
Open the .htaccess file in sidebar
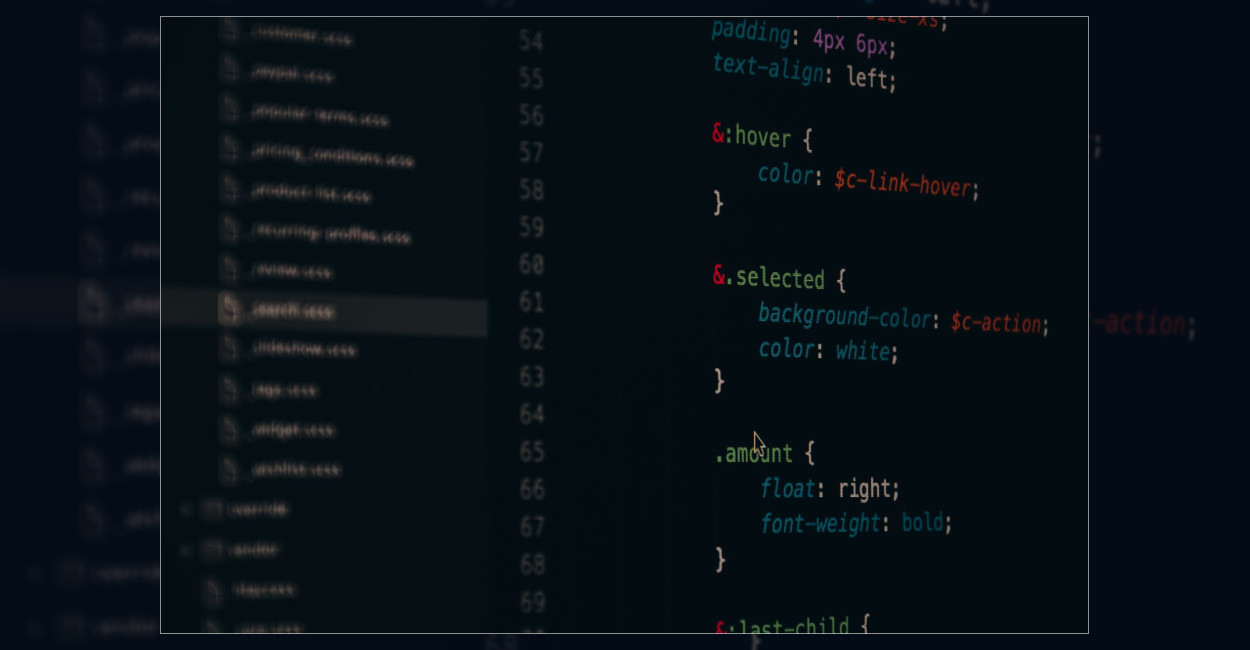264,590
